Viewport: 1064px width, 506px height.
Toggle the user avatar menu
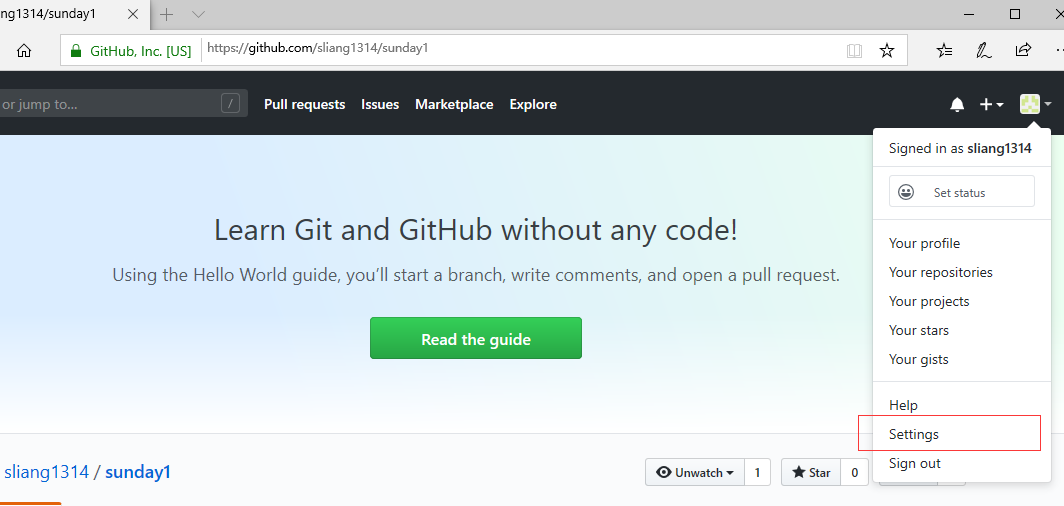(1036, 104)
